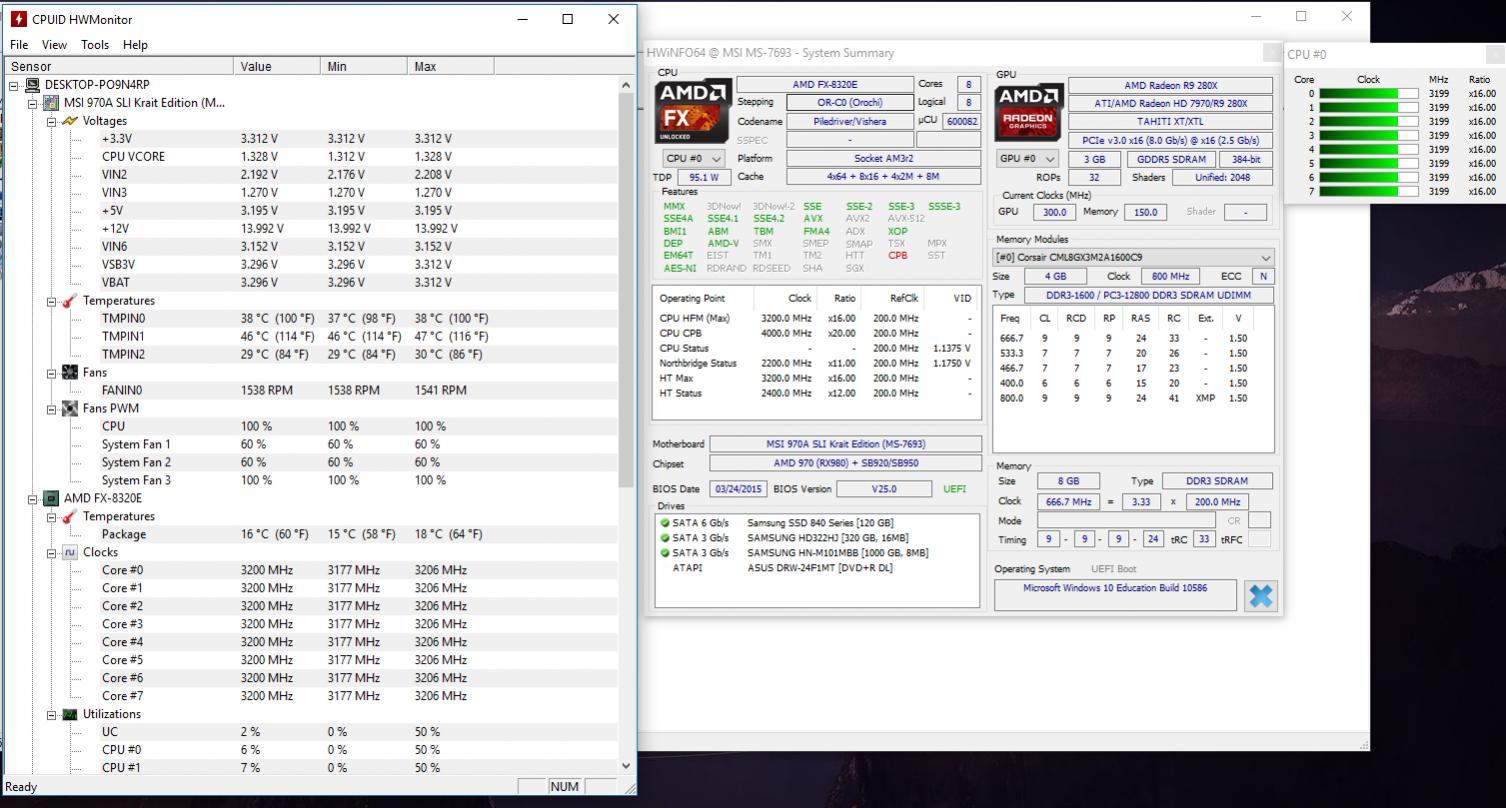
Task: Click the AMD Radeon Graphics logo in HWiNFO
Action: click(x=1028, y=111)
